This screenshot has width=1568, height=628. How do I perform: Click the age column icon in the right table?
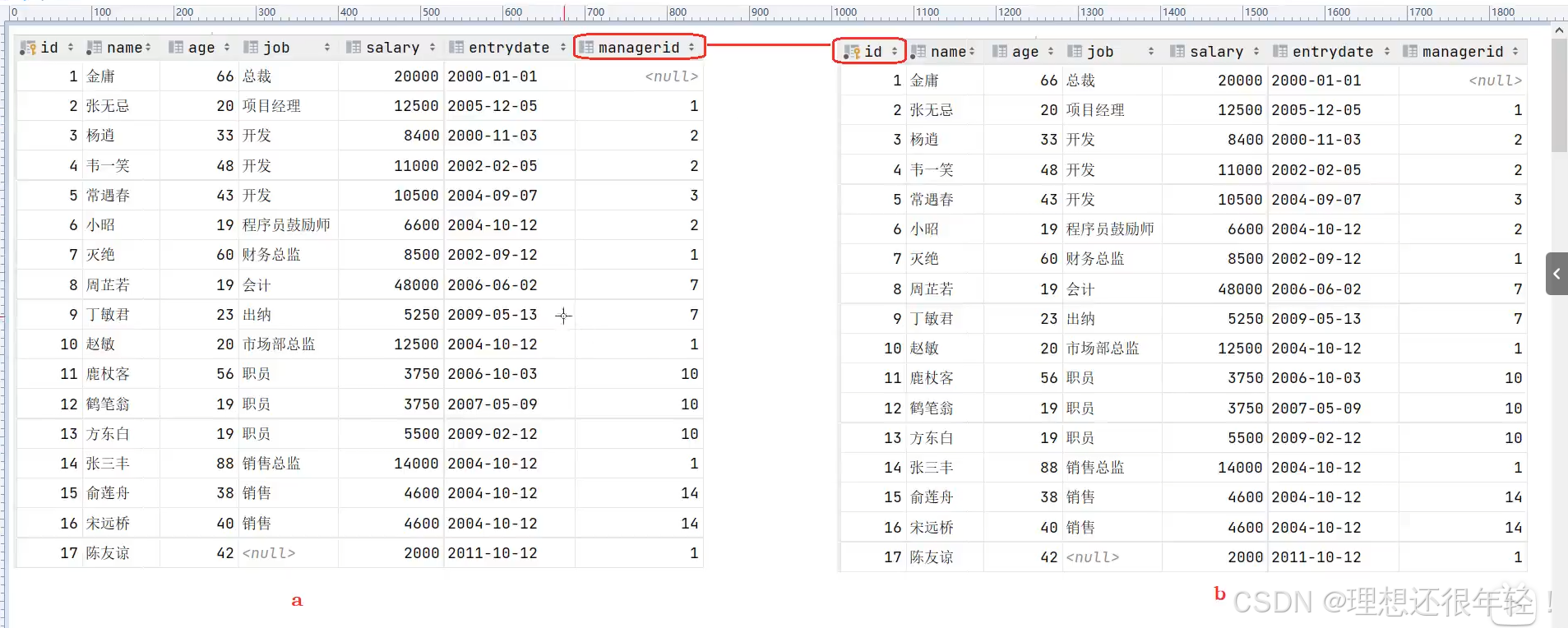coord(1000,52)
